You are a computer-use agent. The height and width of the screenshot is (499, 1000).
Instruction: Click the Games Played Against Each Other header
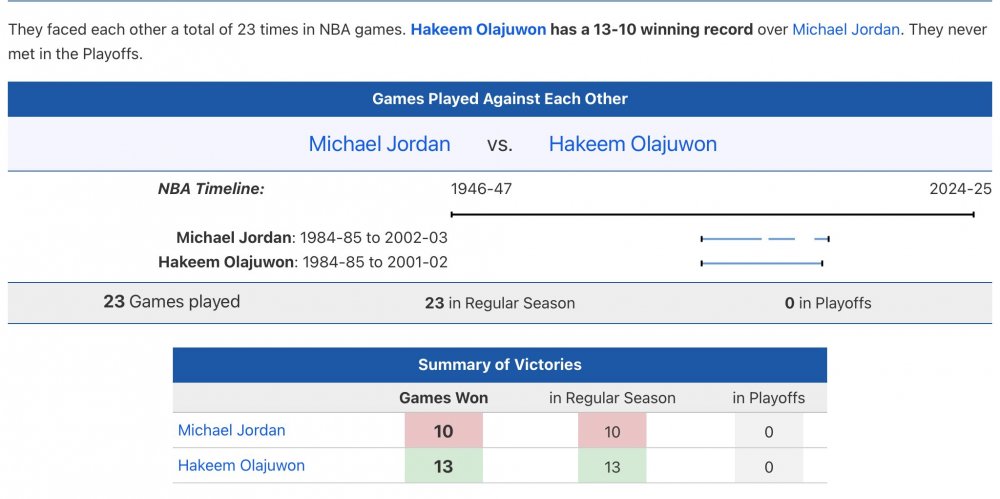coord(500,99)
